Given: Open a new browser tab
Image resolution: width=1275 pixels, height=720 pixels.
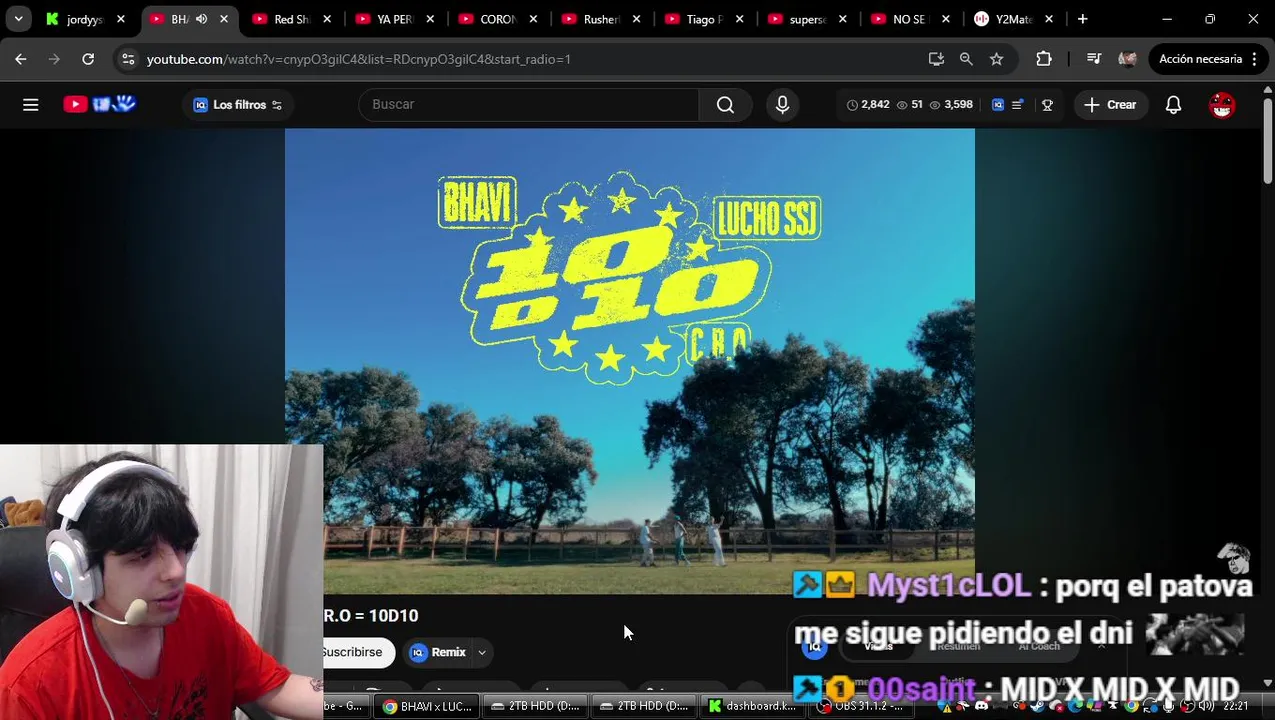Looking at the screenshot, I should [1082, 19].
